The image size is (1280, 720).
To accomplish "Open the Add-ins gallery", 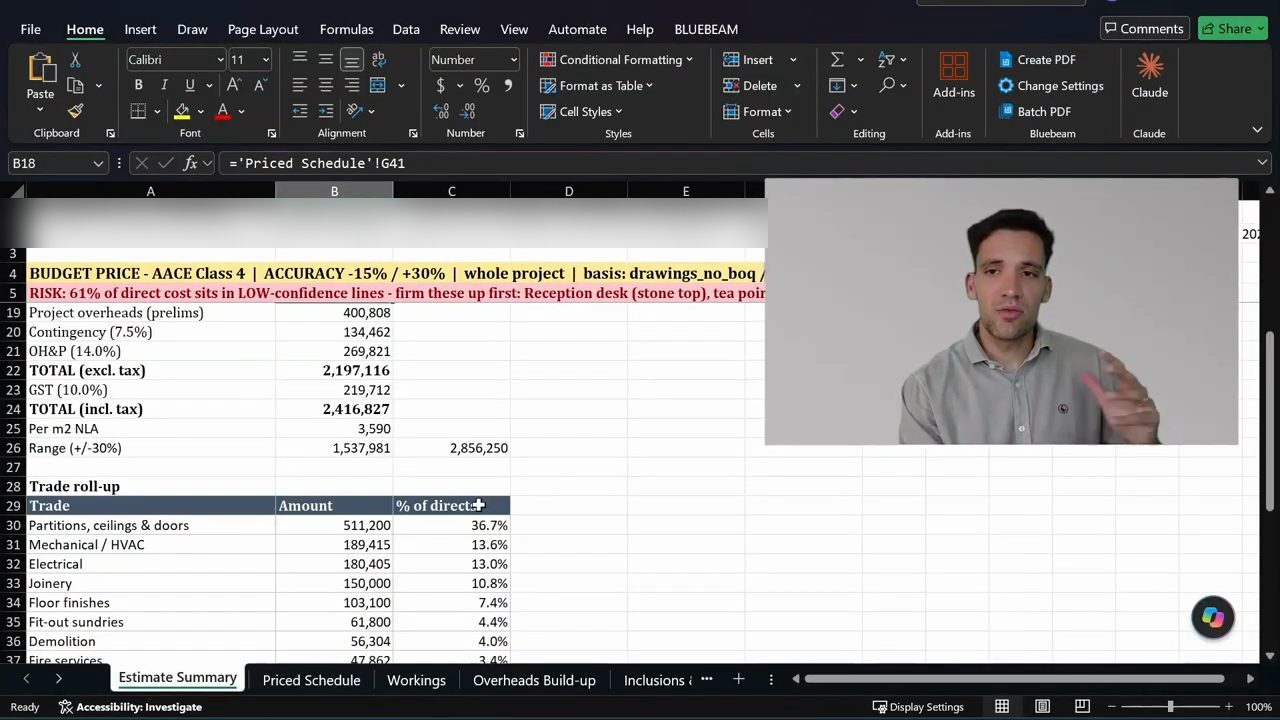I will (953, 76).
